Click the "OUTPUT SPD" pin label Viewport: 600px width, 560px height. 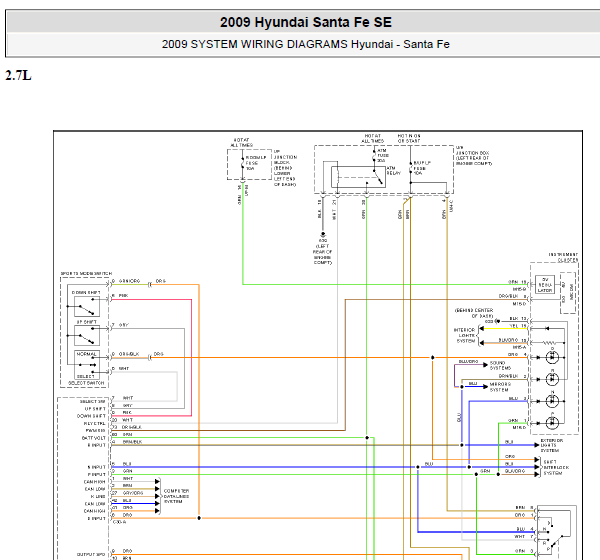coord(91,554)
